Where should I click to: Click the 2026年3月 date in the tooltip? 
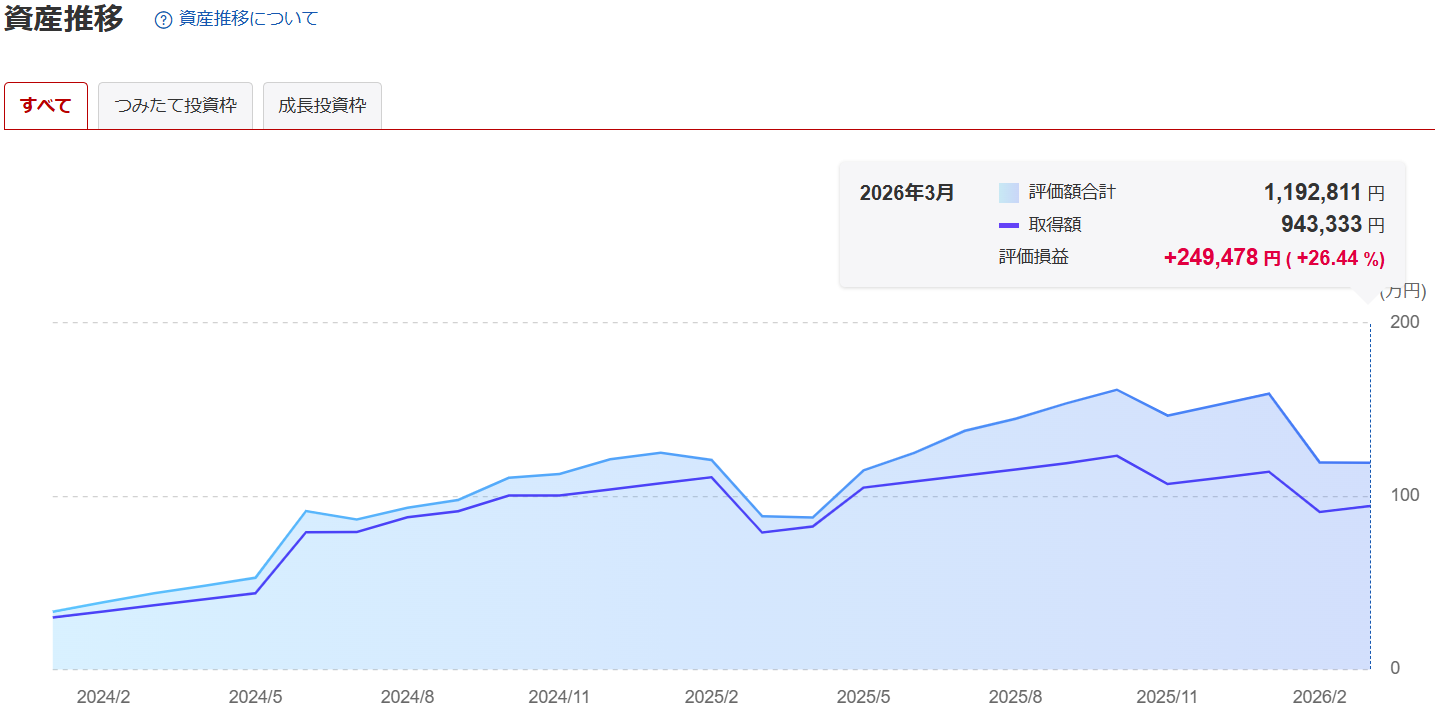906,192
